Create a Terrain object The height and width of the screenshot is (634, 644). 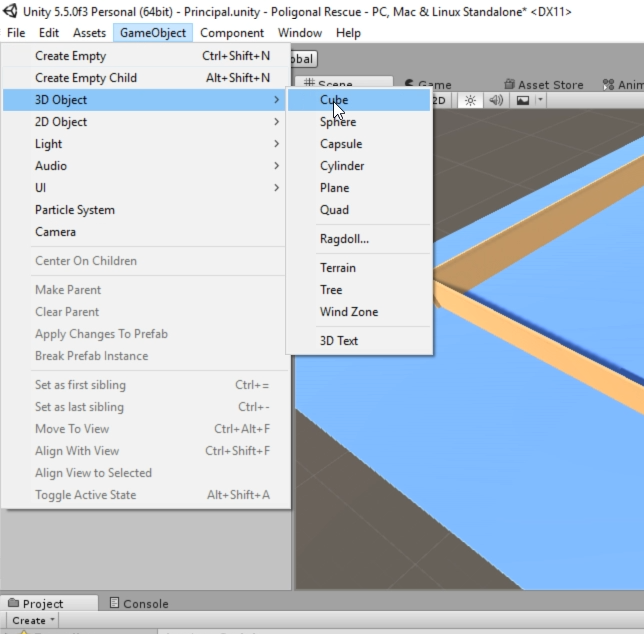(359, 268)
